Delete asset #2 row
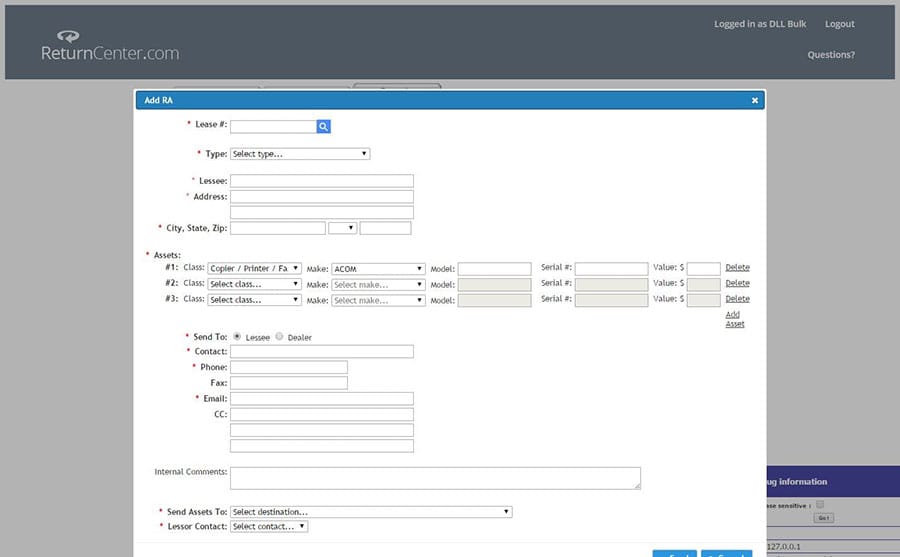 point(738,283)
